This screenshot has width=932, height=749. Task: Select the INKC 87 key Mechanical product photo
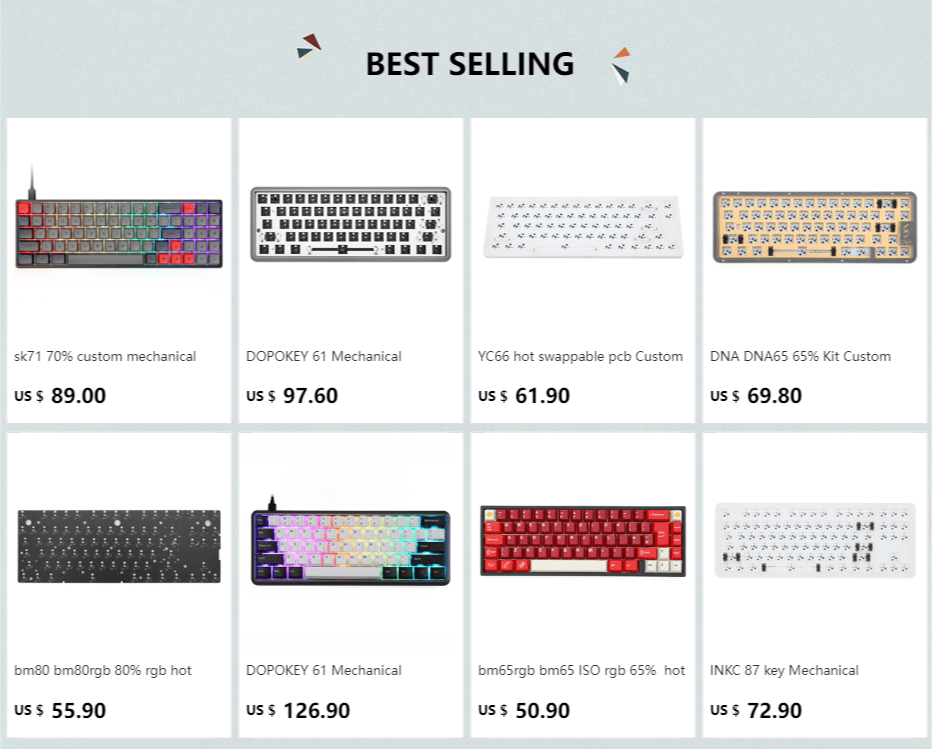[x=815, y=540]
